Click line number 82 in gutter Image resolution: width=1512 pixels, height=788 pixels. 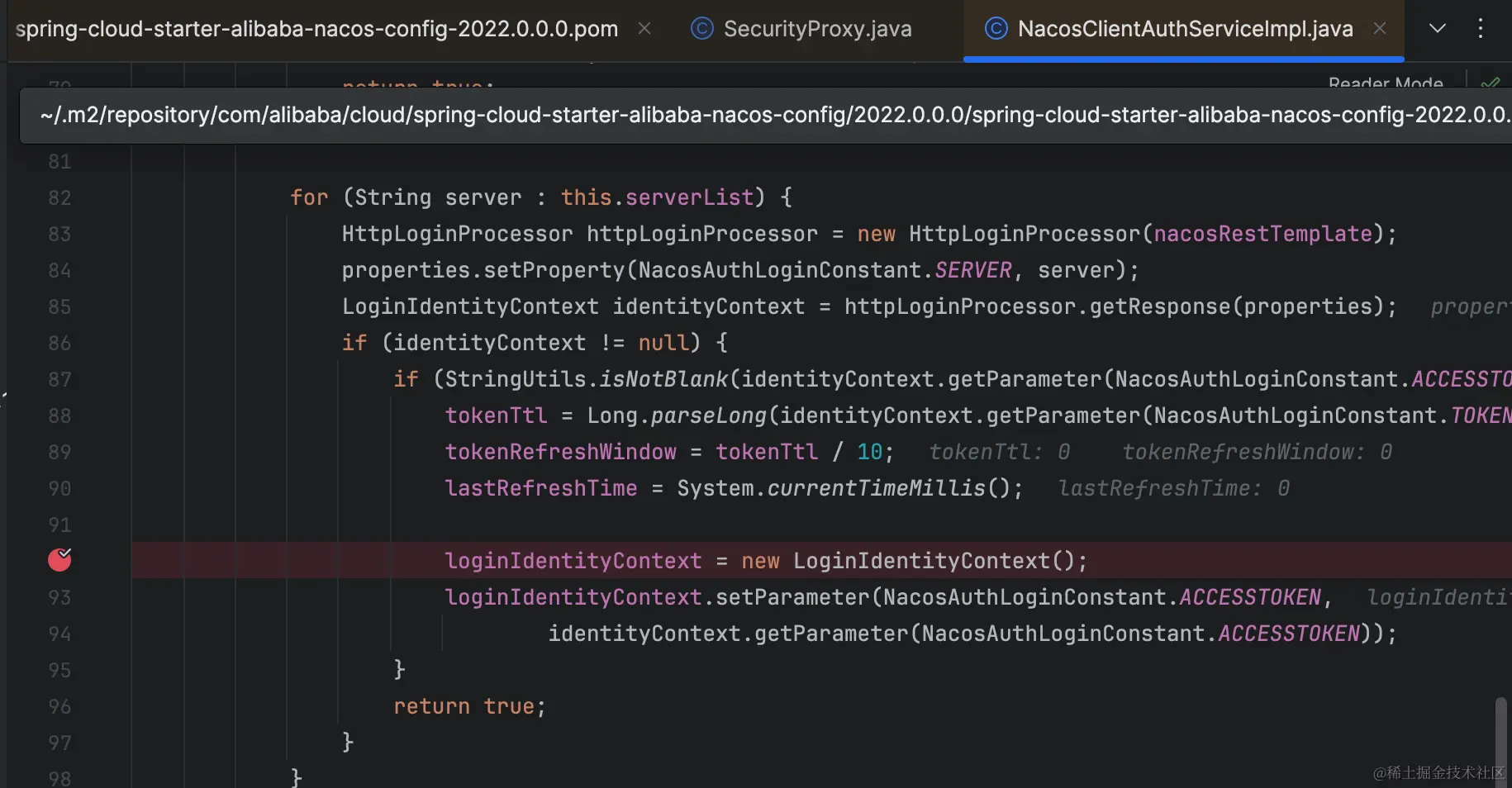tap(59, 197)
